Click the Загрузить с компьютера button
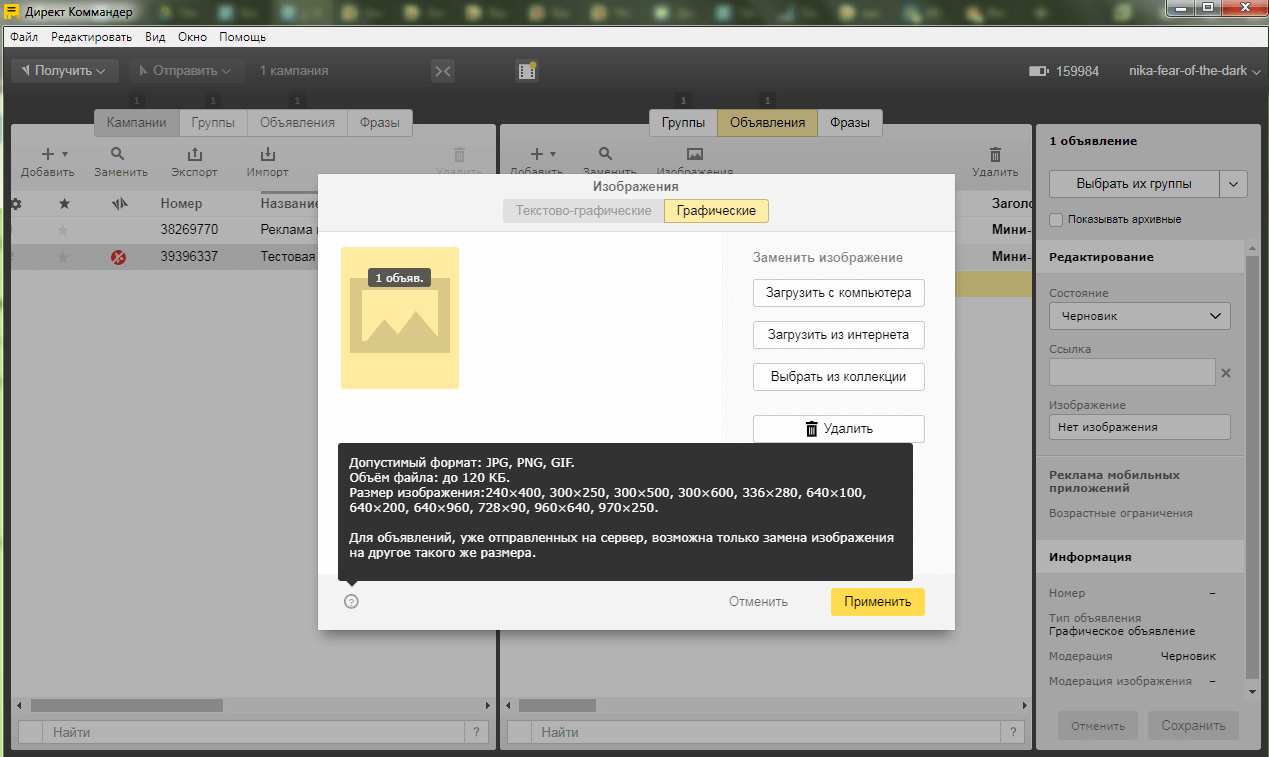Screen dimensions: 1269x757 [x=838, y=293]
